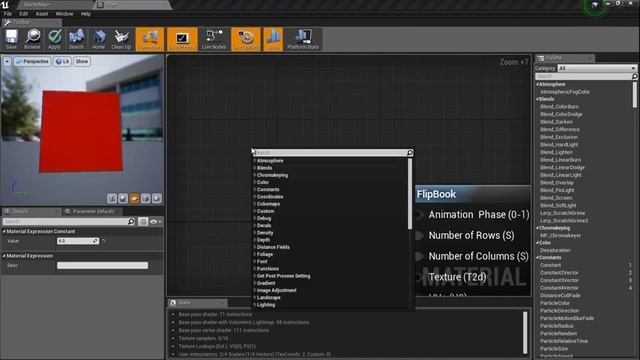Toggle the Stats toolbar button
The width and height of the screenshot is (640, 360).
click(273, 39)
